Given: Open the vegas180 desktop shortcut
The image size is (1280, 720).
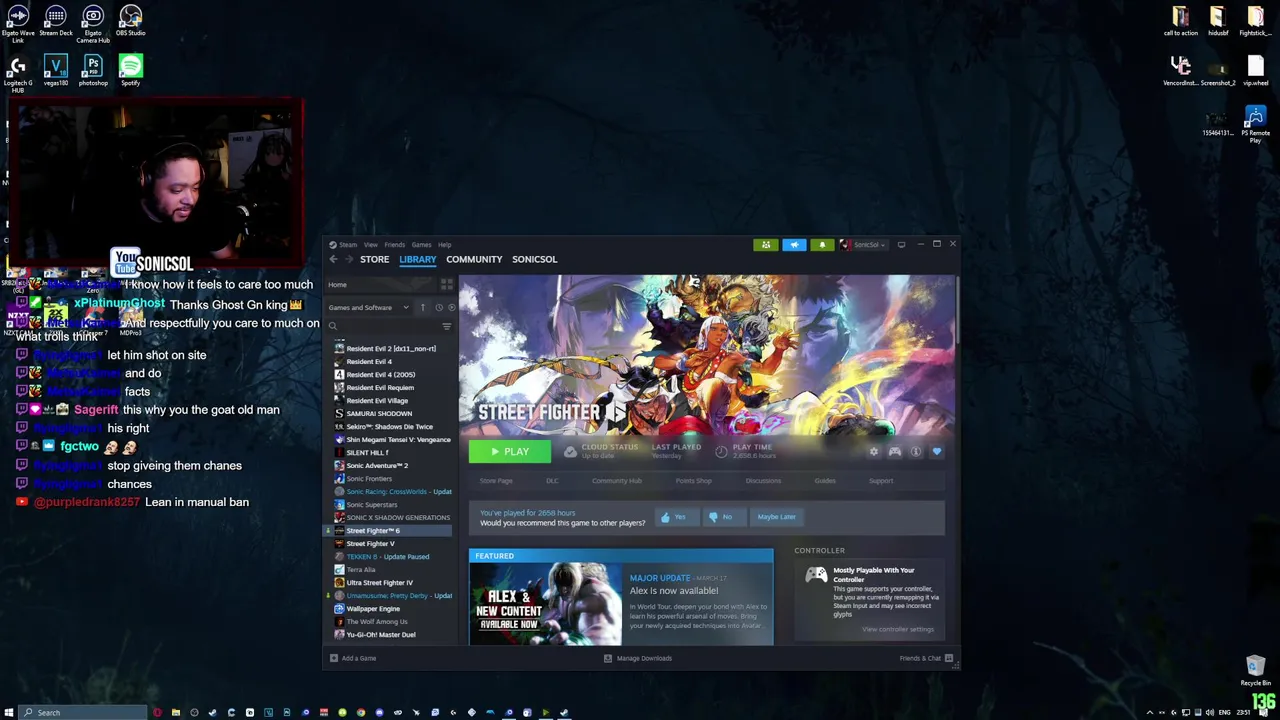Looking at the screenshot, I should [56, 70].
